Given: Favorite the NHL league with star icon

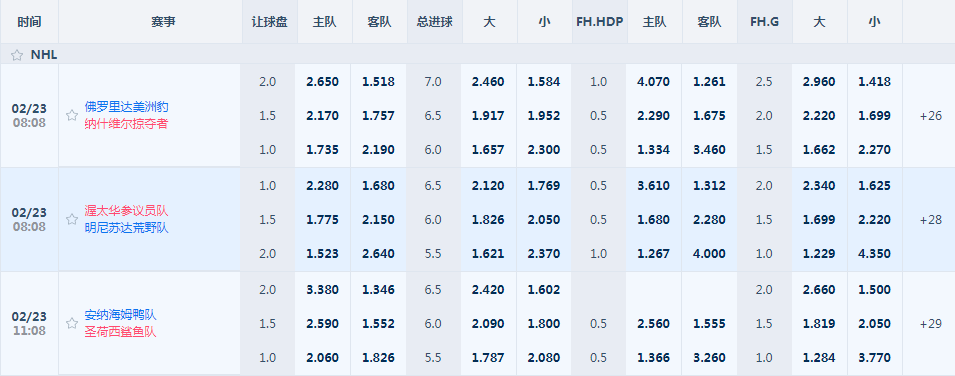Looking at the screenshot, I should (17, 55).
